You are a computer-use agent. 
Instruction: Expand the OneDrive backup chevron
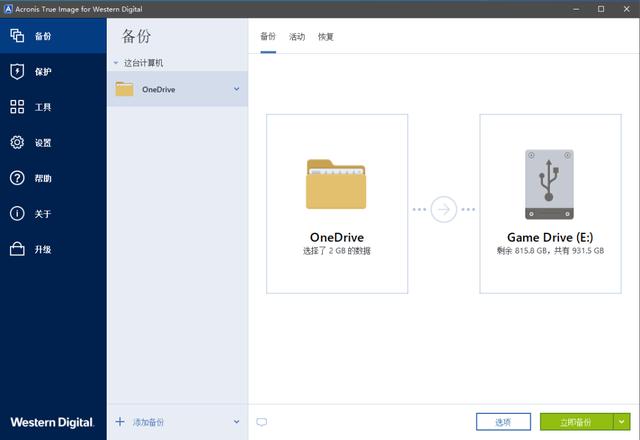[236, 89]
